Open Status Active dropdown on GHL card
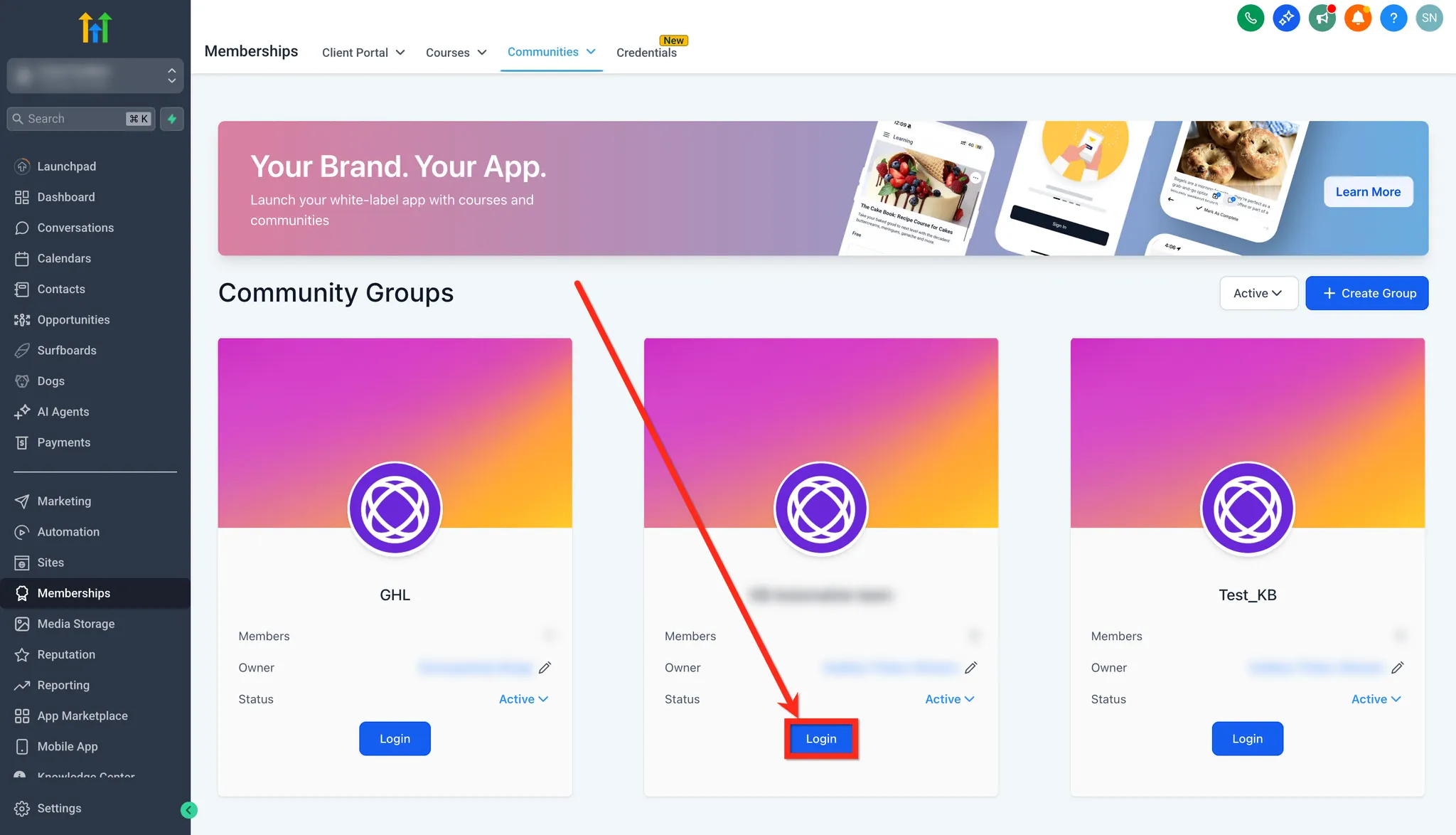The height and width of the screenshot is (835, 1456). (523, 699)
